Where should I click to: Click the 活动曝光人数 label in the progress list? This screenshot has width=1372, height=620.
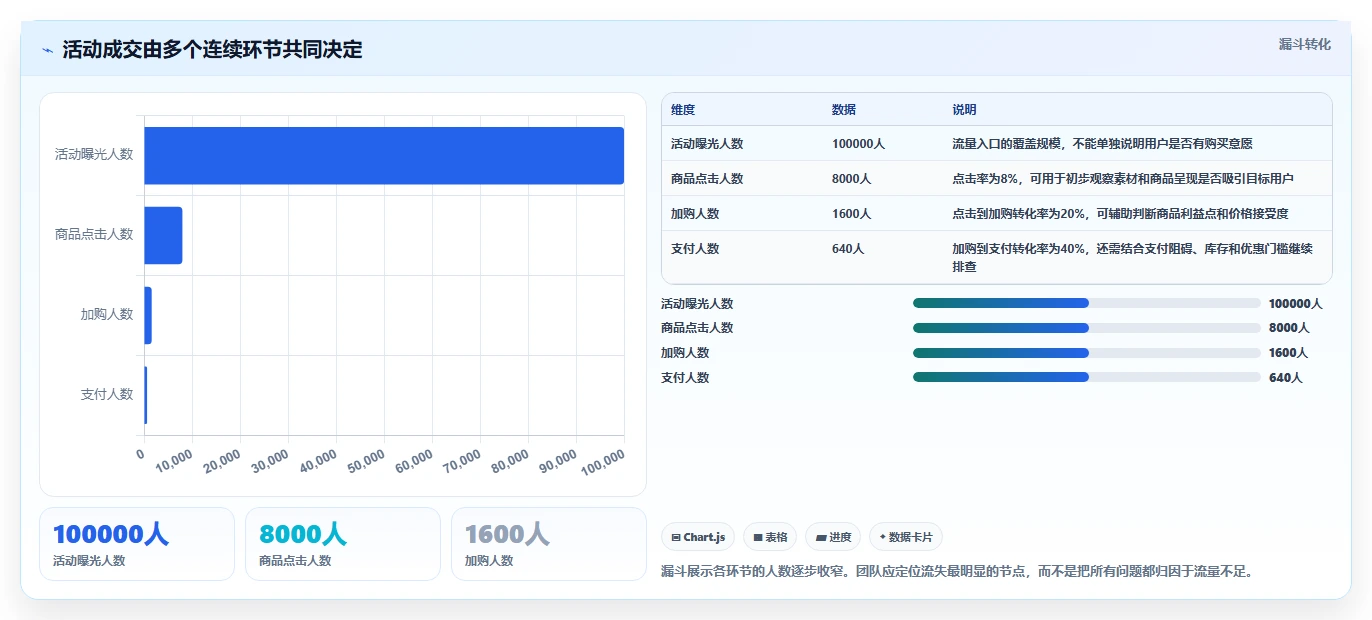coord(697,304)
